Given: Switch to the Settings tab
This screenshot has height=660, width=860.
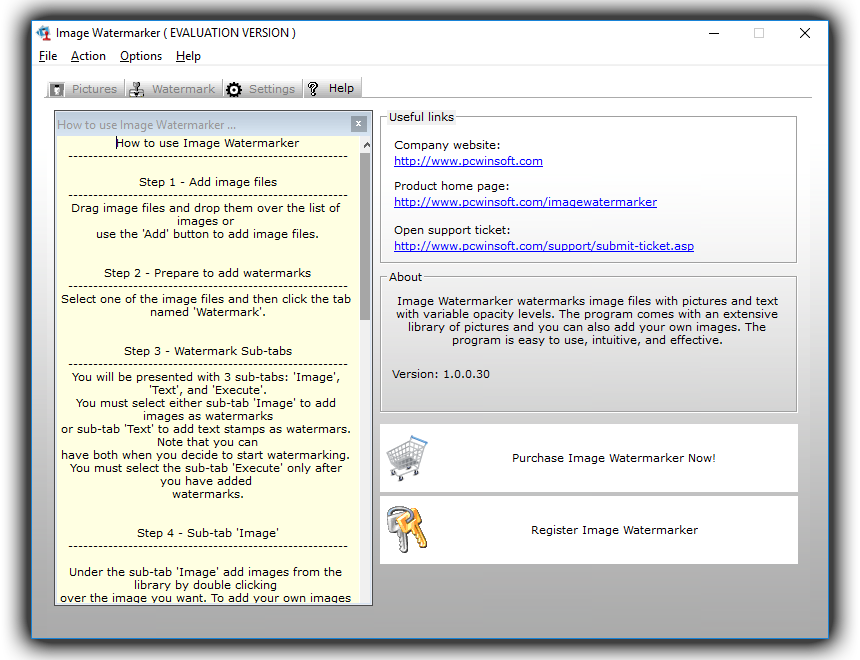Looking at the screenshot, I should tap(263, 89).
